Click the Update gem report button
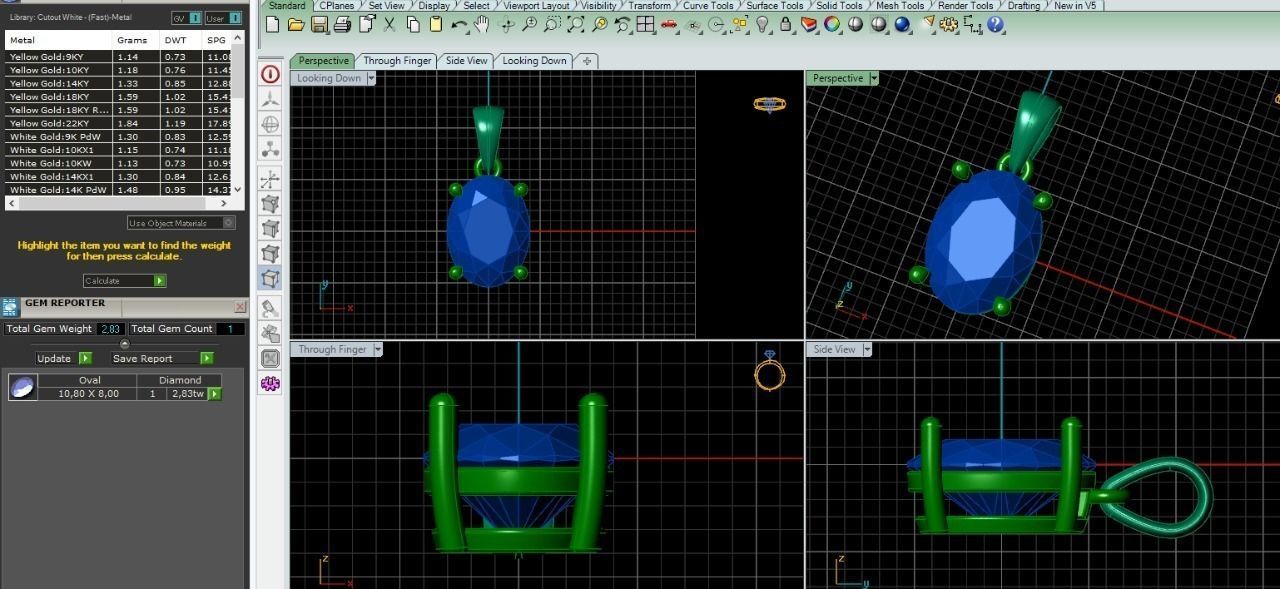1280x589 pixels. tap(63, 358)
